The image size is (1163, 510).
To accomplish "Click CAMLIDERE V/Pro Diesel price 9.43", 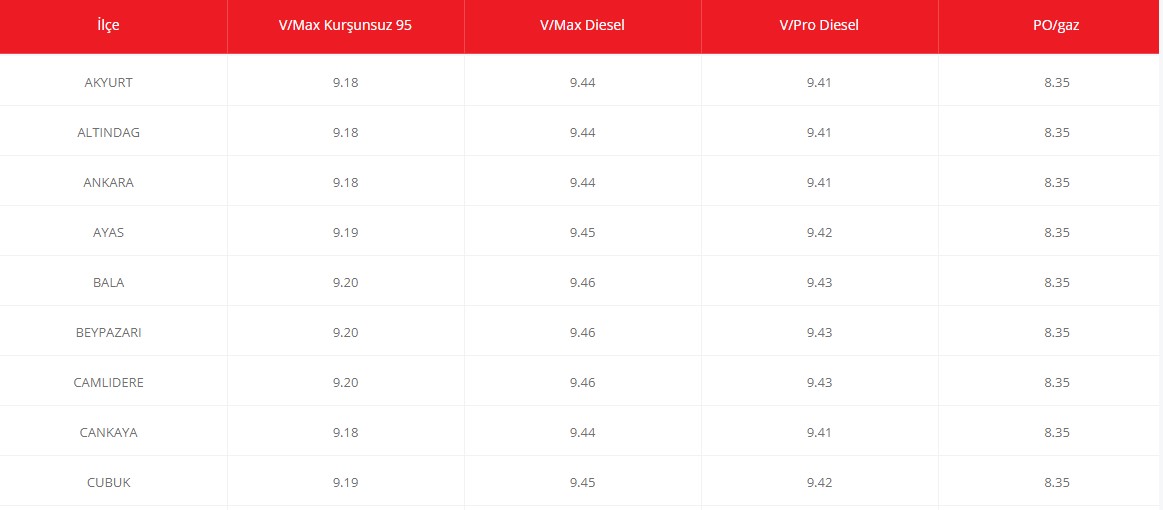I will (x=820, y=382).
